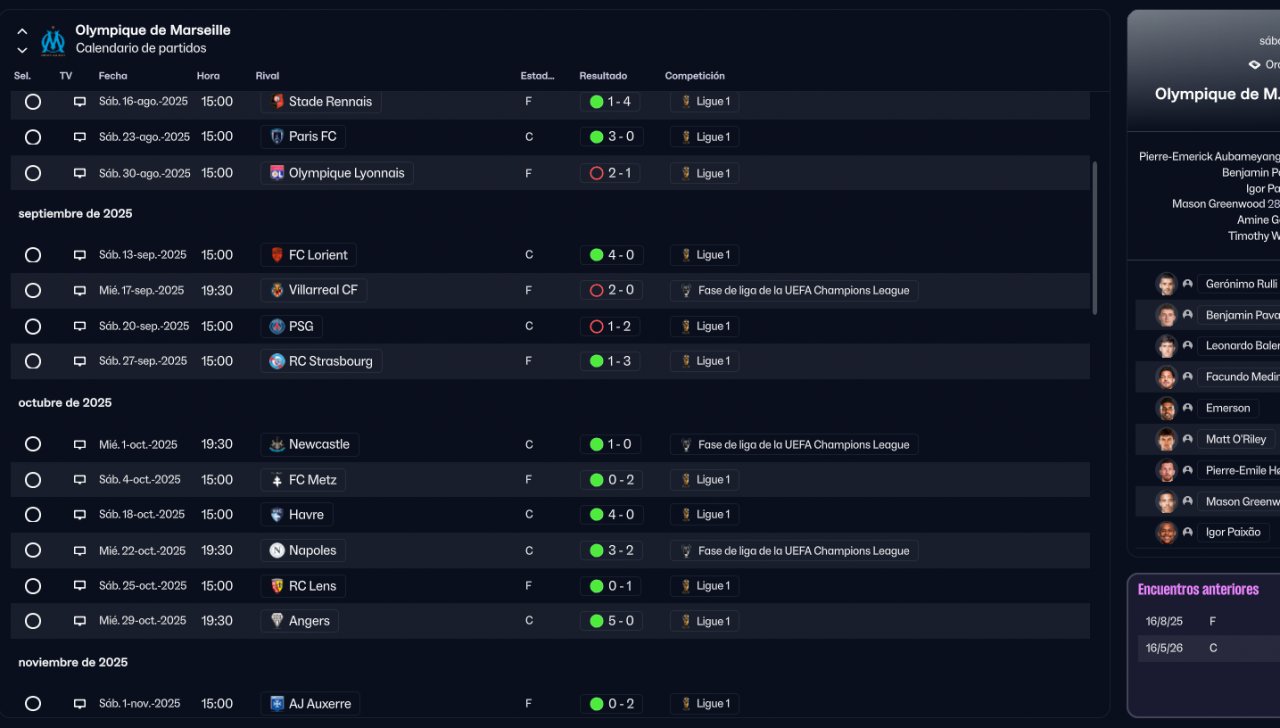Click the TV icon for Stade Rennais match

pyautogui.click(x=80, y=102)
